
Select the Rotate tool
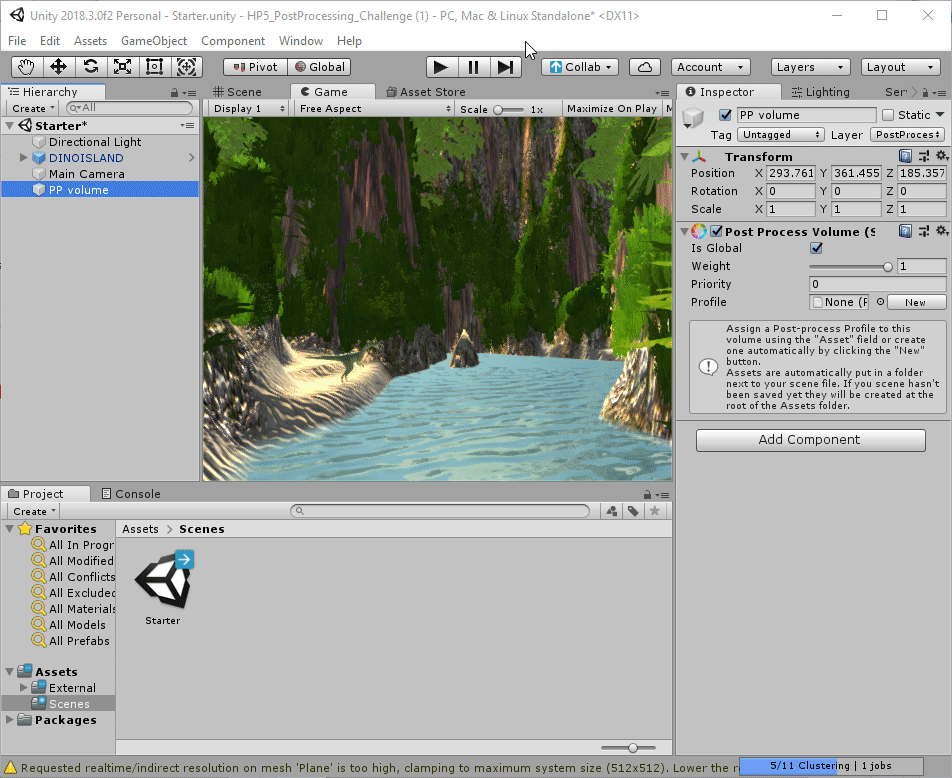click(91, 67)
